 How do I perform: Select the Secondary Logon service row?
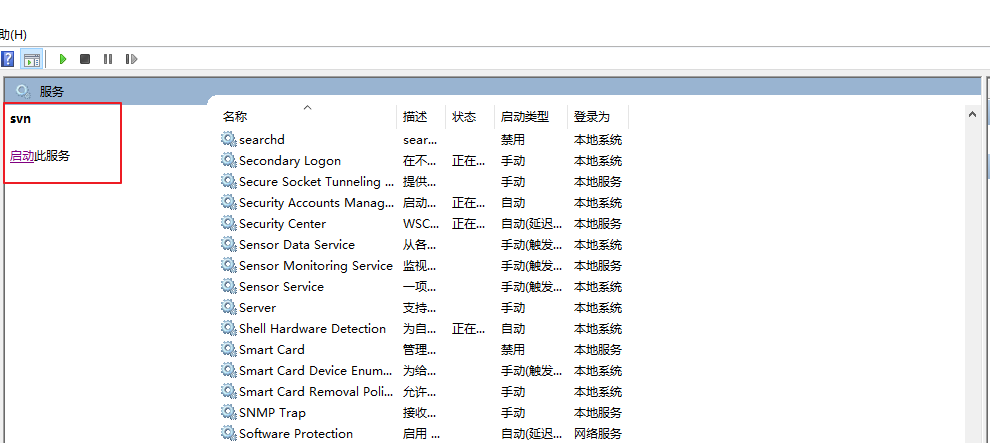pyautogui.click(x=289, y=160)
